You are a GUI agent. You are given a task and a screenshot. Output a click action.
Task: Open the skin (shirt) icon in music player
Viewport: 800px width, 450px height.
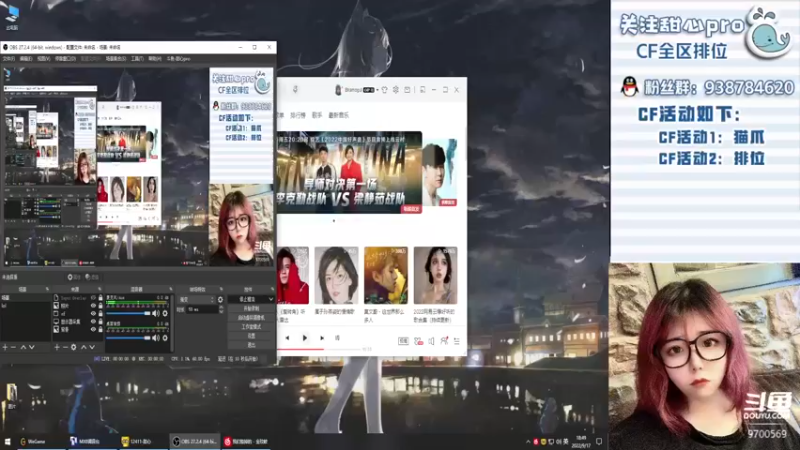point(385,90)
